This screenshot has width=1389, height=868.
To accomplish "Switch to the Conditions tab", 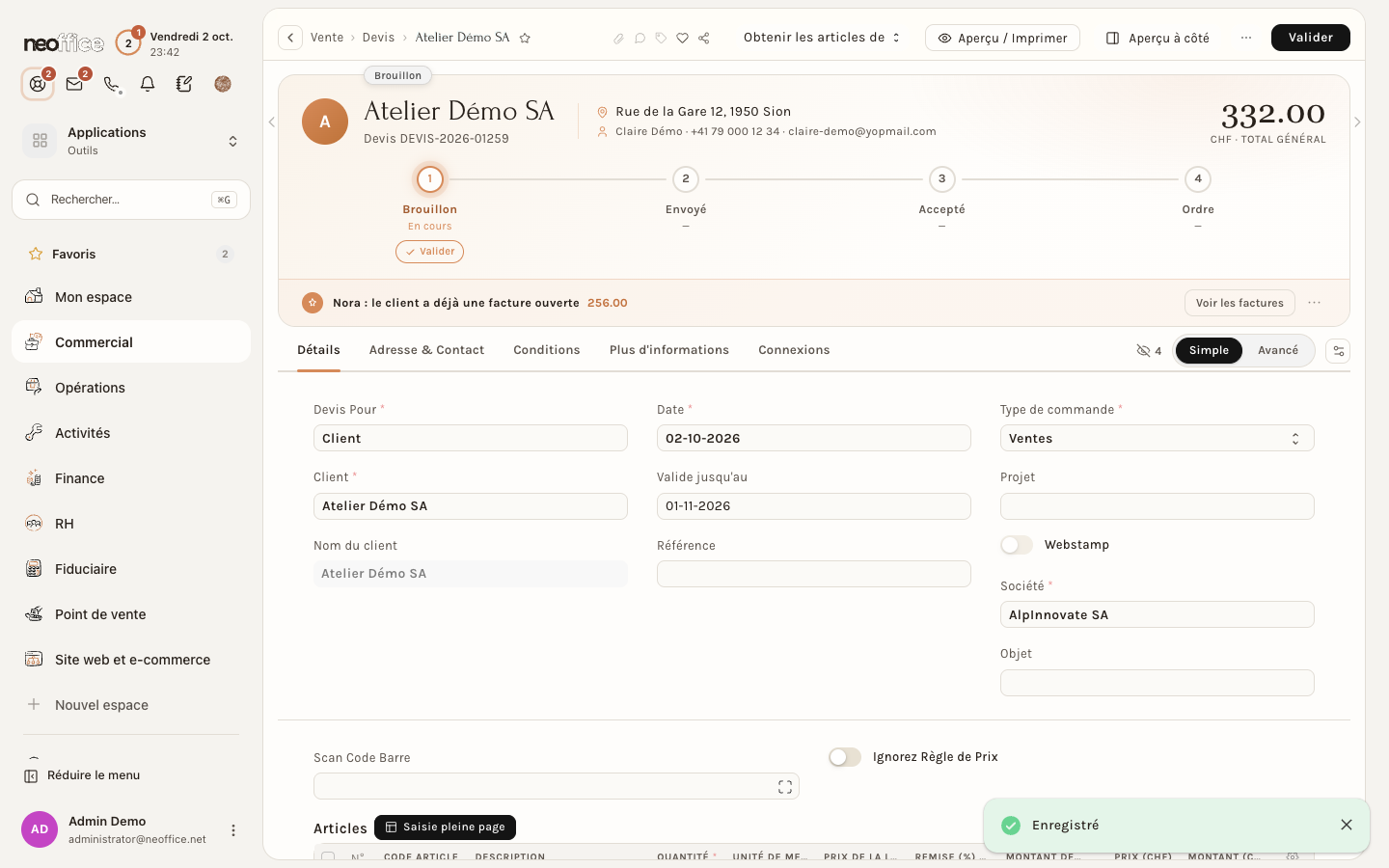I will [x=547, y=350].
